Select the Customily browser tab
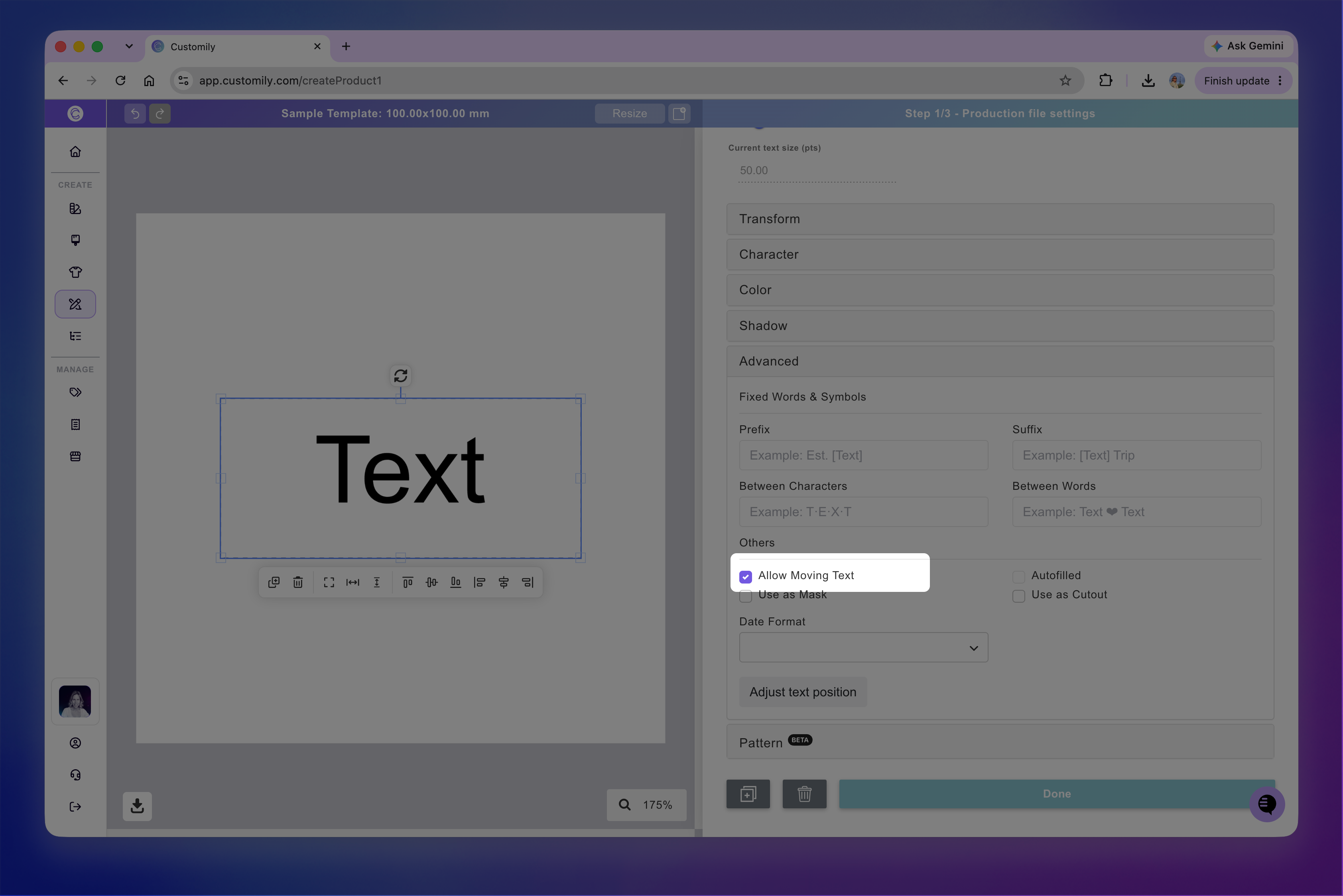The height and width of the screenshot is (896, 1343). (237, 47)
